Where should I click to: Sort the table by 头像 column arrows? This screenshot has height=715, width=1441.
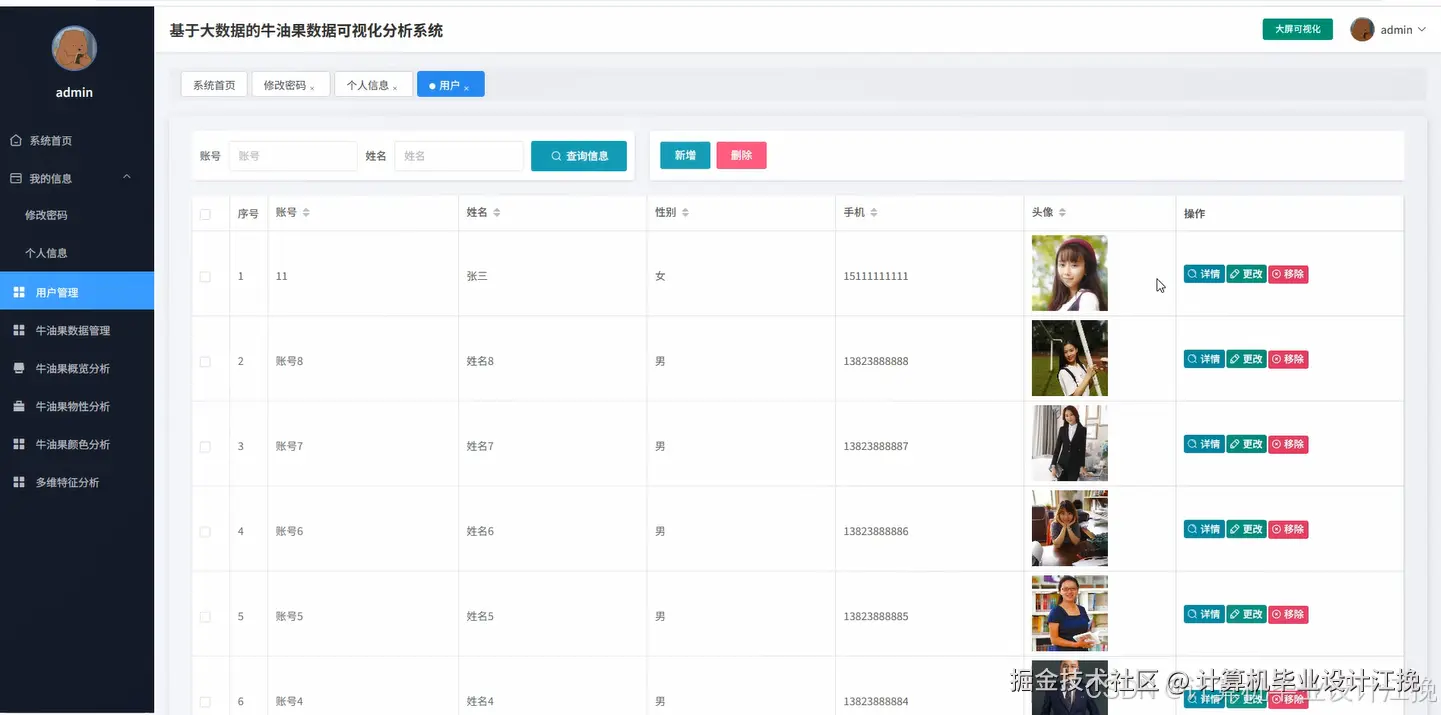pos(1062,213)
